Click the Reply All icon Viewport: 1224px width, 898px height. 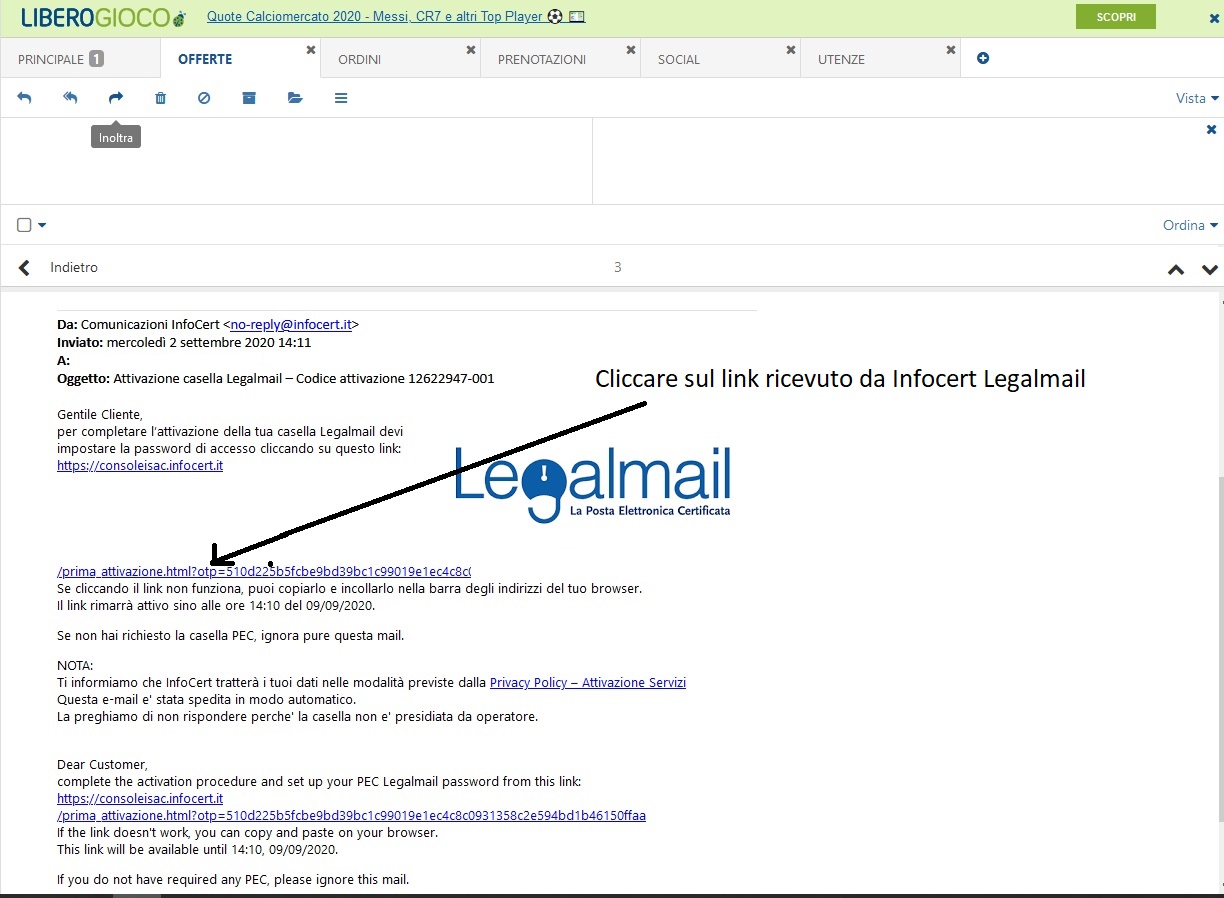tap(70, 98)
